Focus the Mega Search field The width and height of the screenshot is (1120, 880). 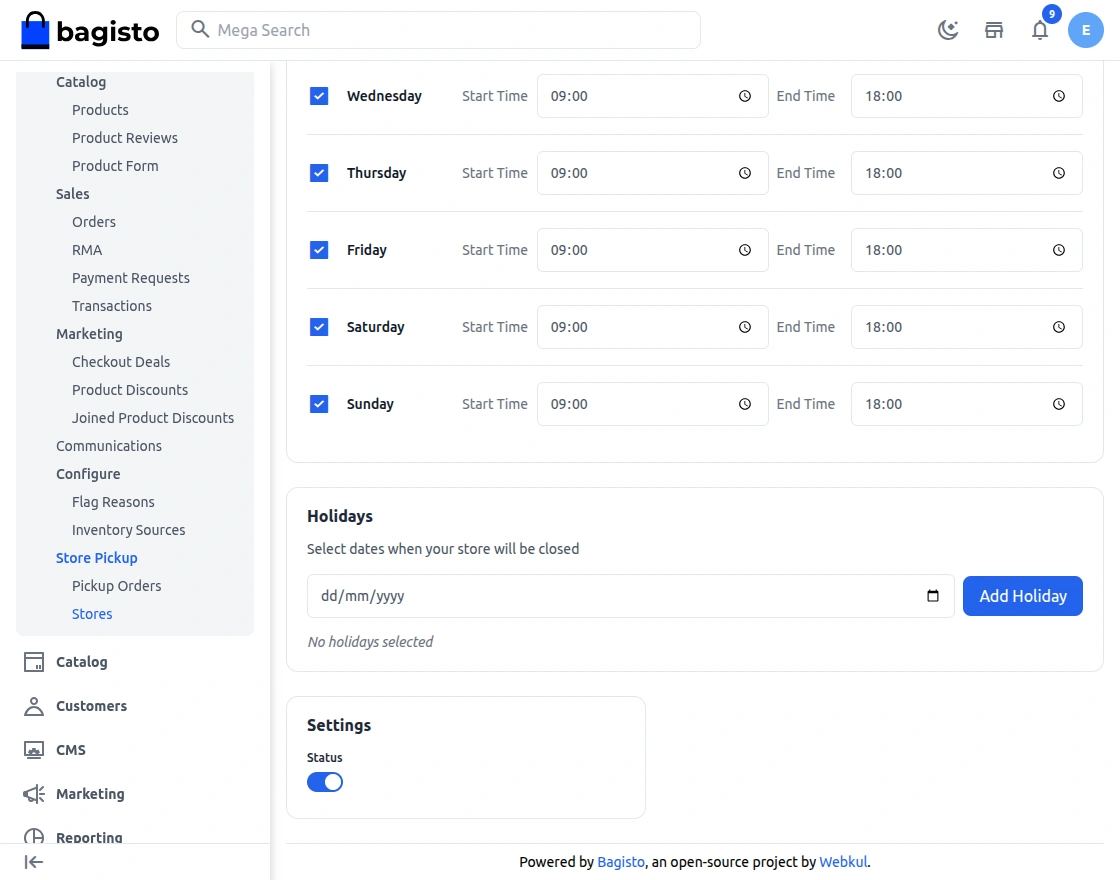tap(438, 30)
